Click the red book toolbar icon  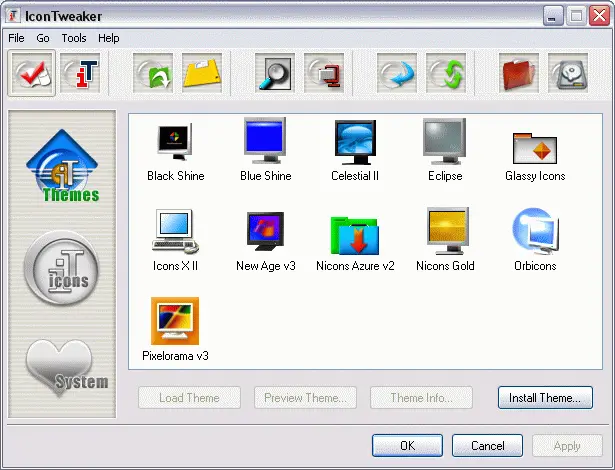(520, 73)
